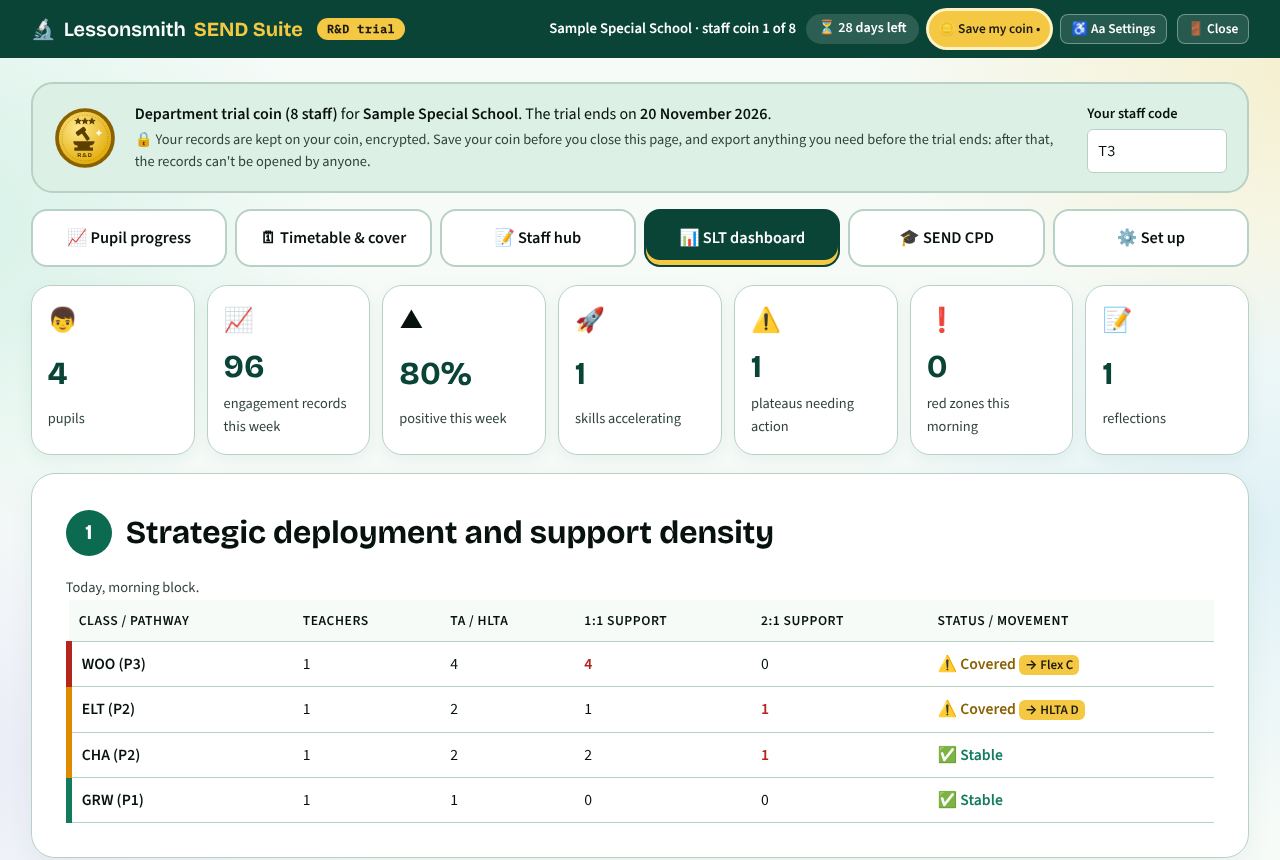Click the Lessonsmith microscope logo icon

coord(43,29)
